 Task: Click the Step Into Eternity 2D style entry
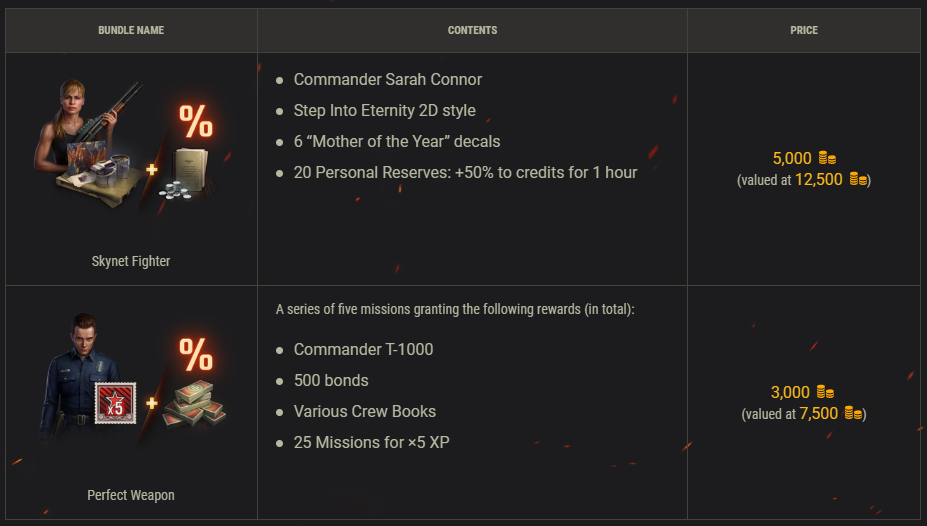[384, 110]
